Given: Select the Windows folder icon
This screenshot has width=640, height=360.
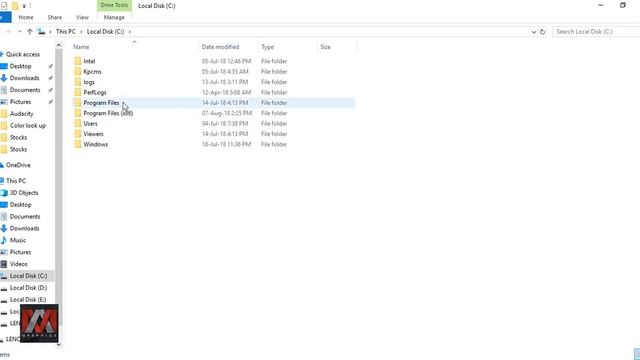Looking at the screenshot, I should pyautogui.click(x=78, y=144).
